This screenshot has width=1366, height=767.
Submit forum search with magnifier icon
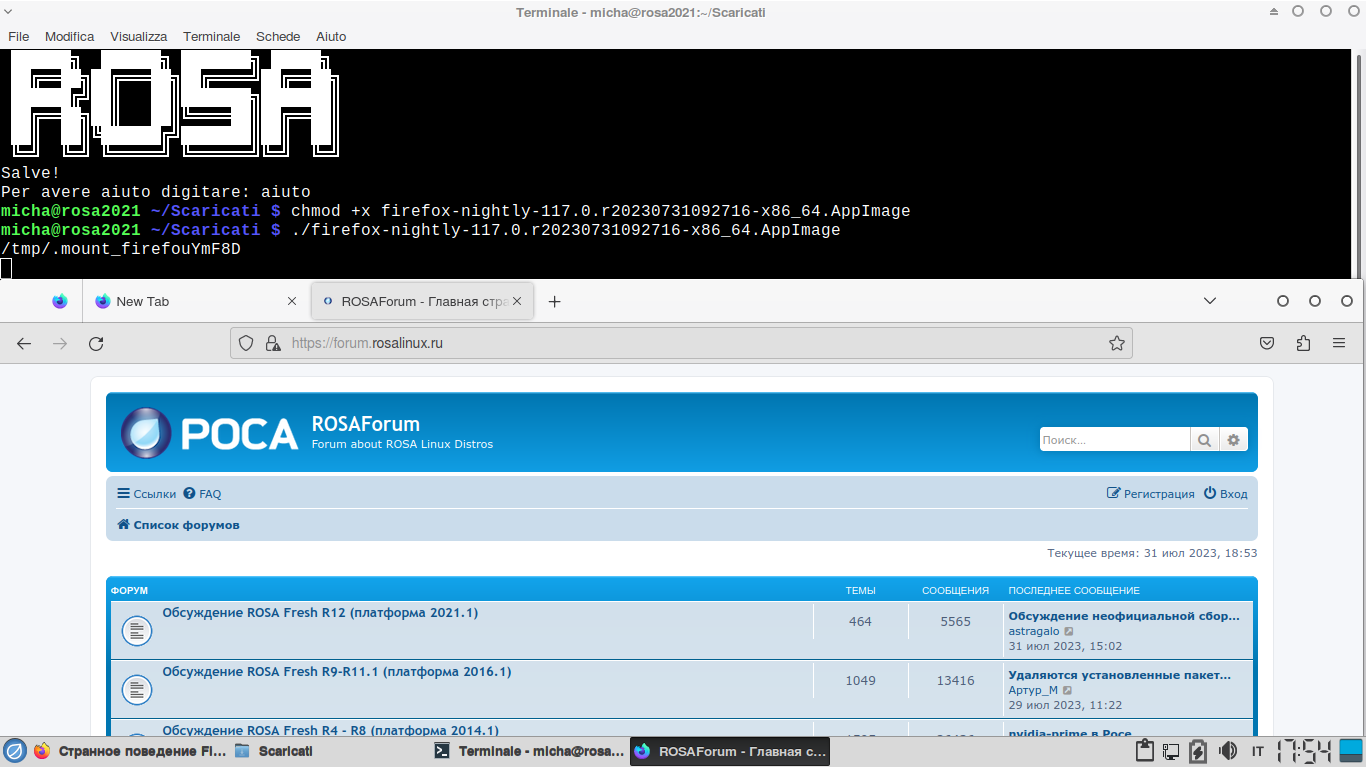1204,440
